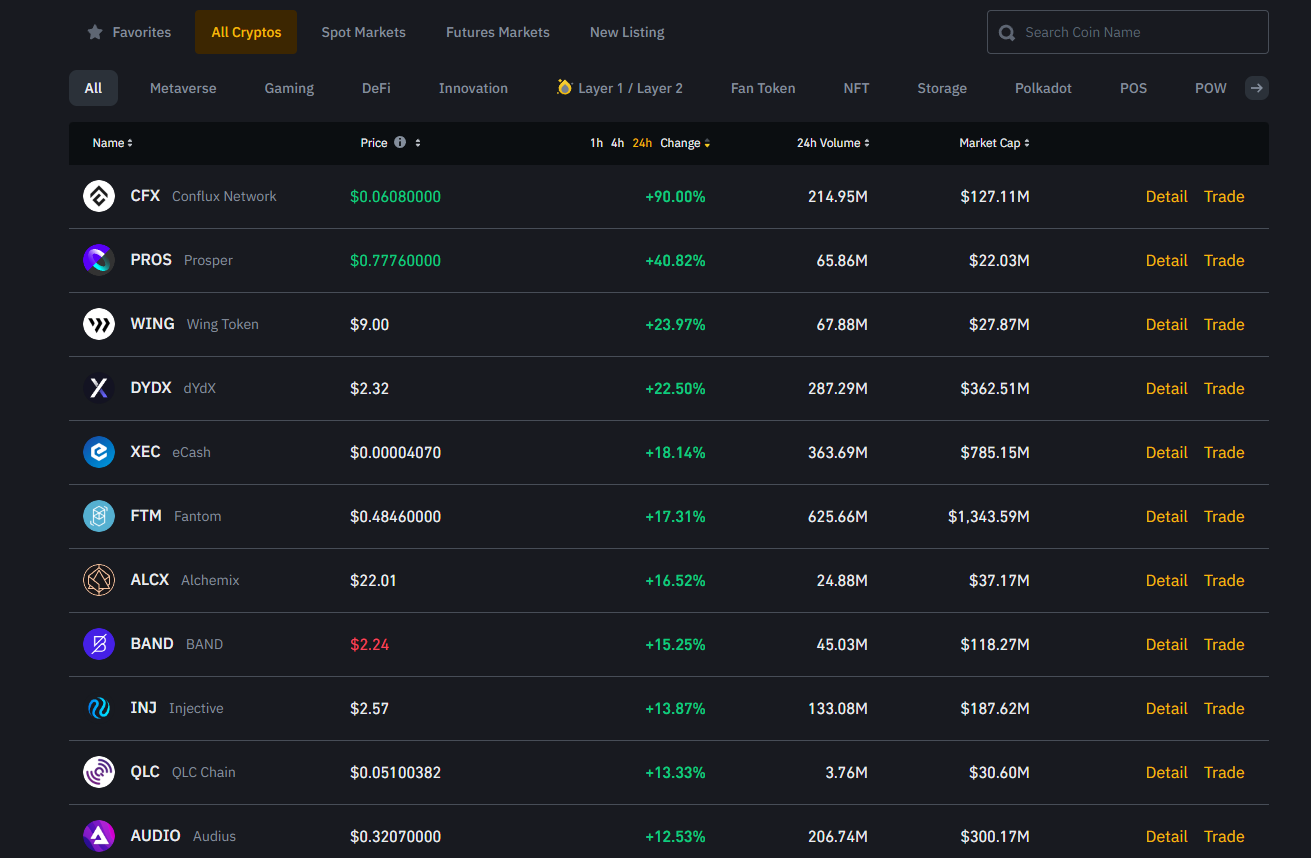The width and height of the screenshot is (1311, 858).
Task: Click the Injective INJ coin logo
Action: [x=99, y=709]
